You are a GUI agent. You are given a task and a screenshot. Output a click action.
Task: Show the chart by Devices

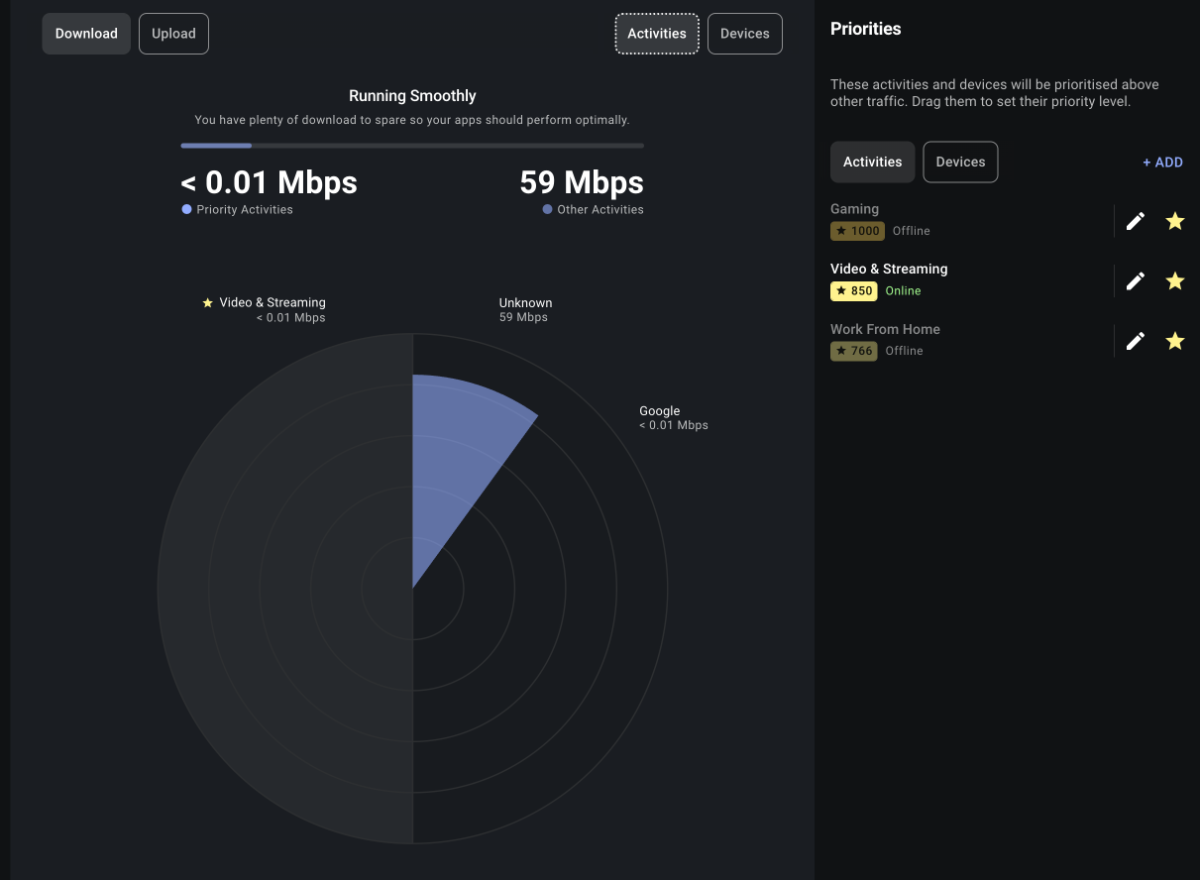pos(744,33)
